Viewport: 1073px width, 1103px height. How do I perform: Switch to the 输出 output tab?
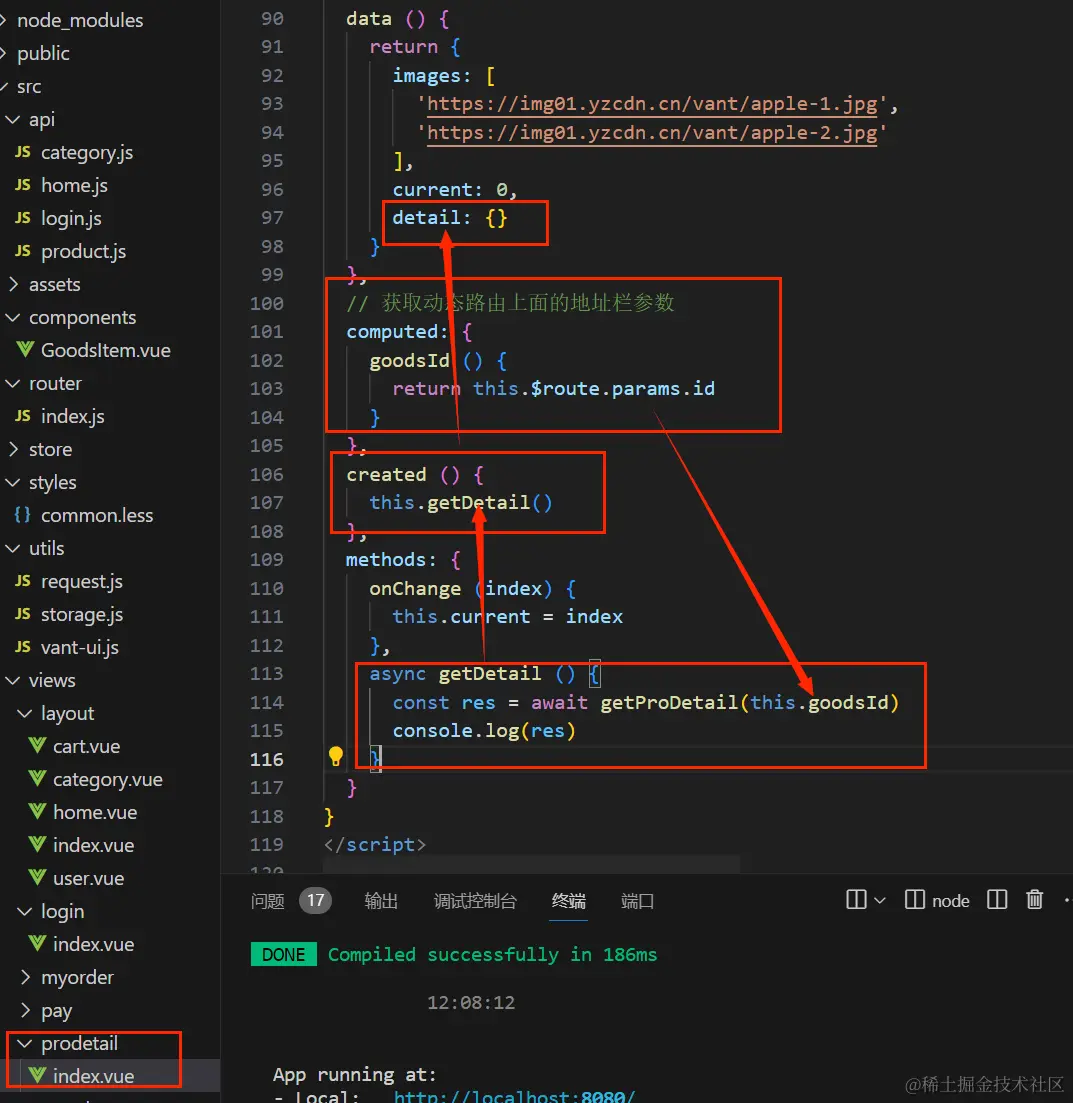[x=381, y=900]
